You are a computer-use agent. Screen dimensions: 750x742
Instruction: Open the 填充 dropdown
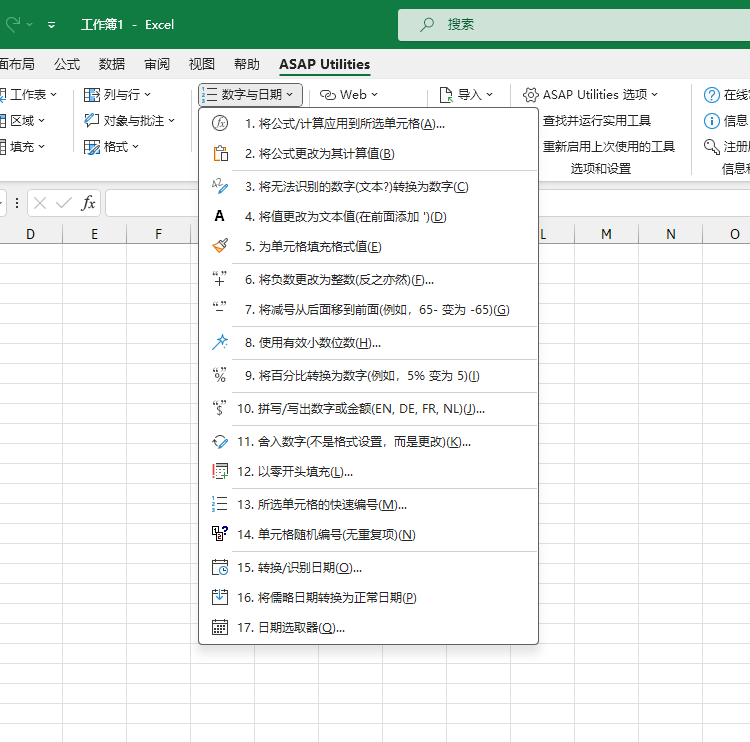(x=22, y=146)
